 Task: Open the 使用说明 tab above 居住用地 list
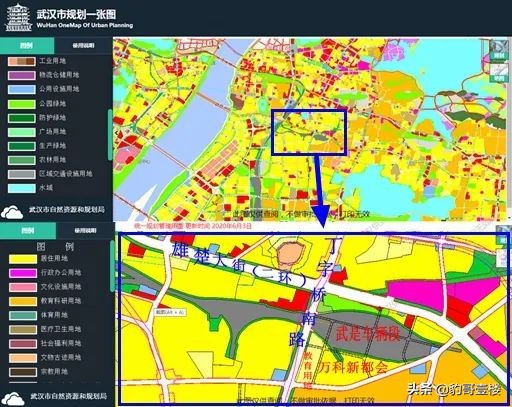[x=85, y=230]
